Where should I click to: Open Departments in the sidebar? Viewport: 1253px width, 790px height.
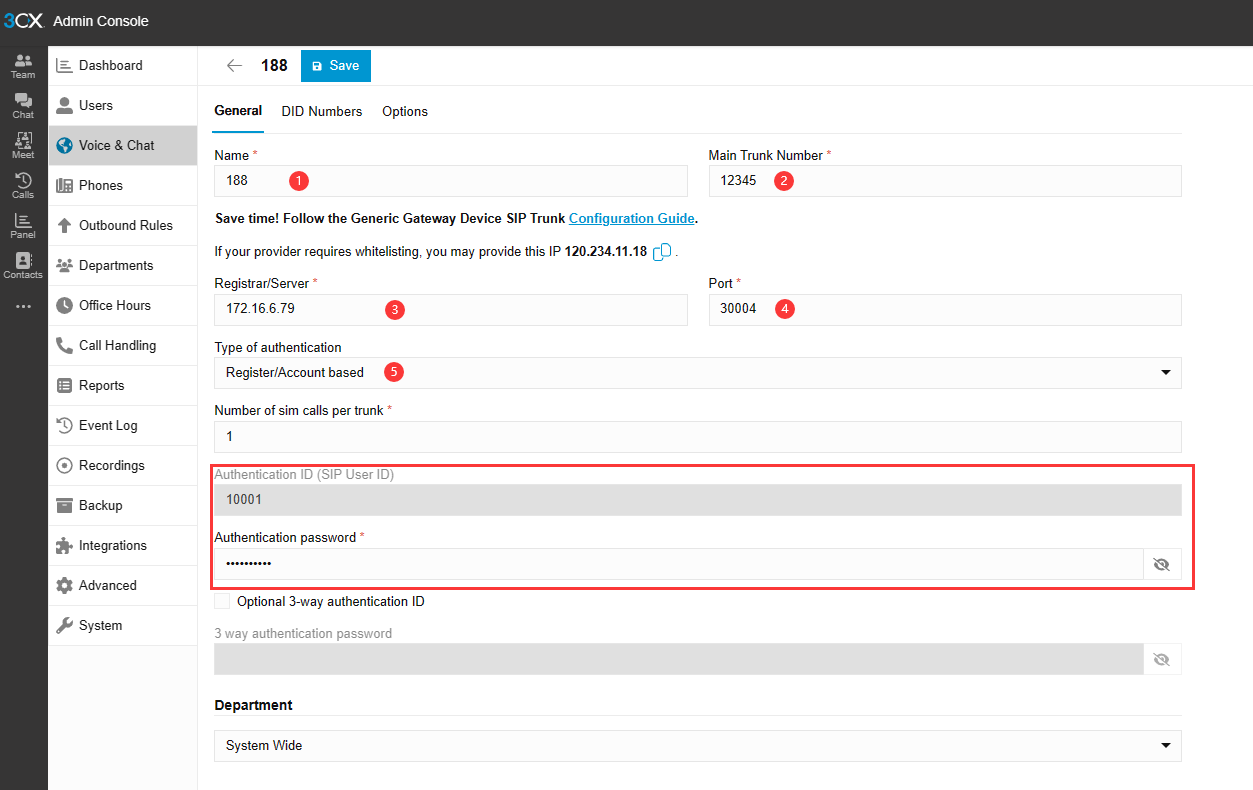[x=123, y=266]
